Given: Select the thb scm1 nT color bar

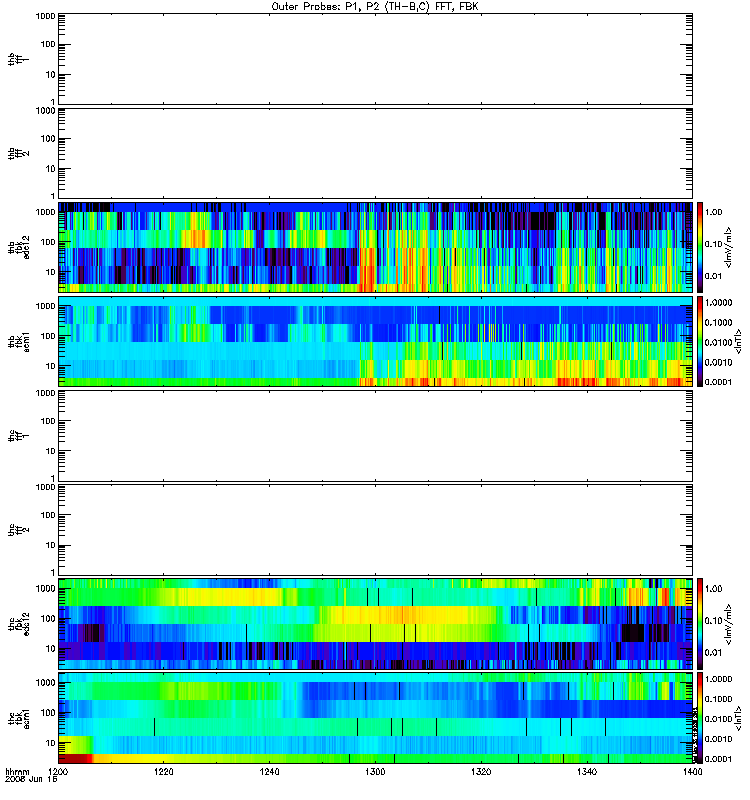Looking at the screenshot, I should (700, 341).
